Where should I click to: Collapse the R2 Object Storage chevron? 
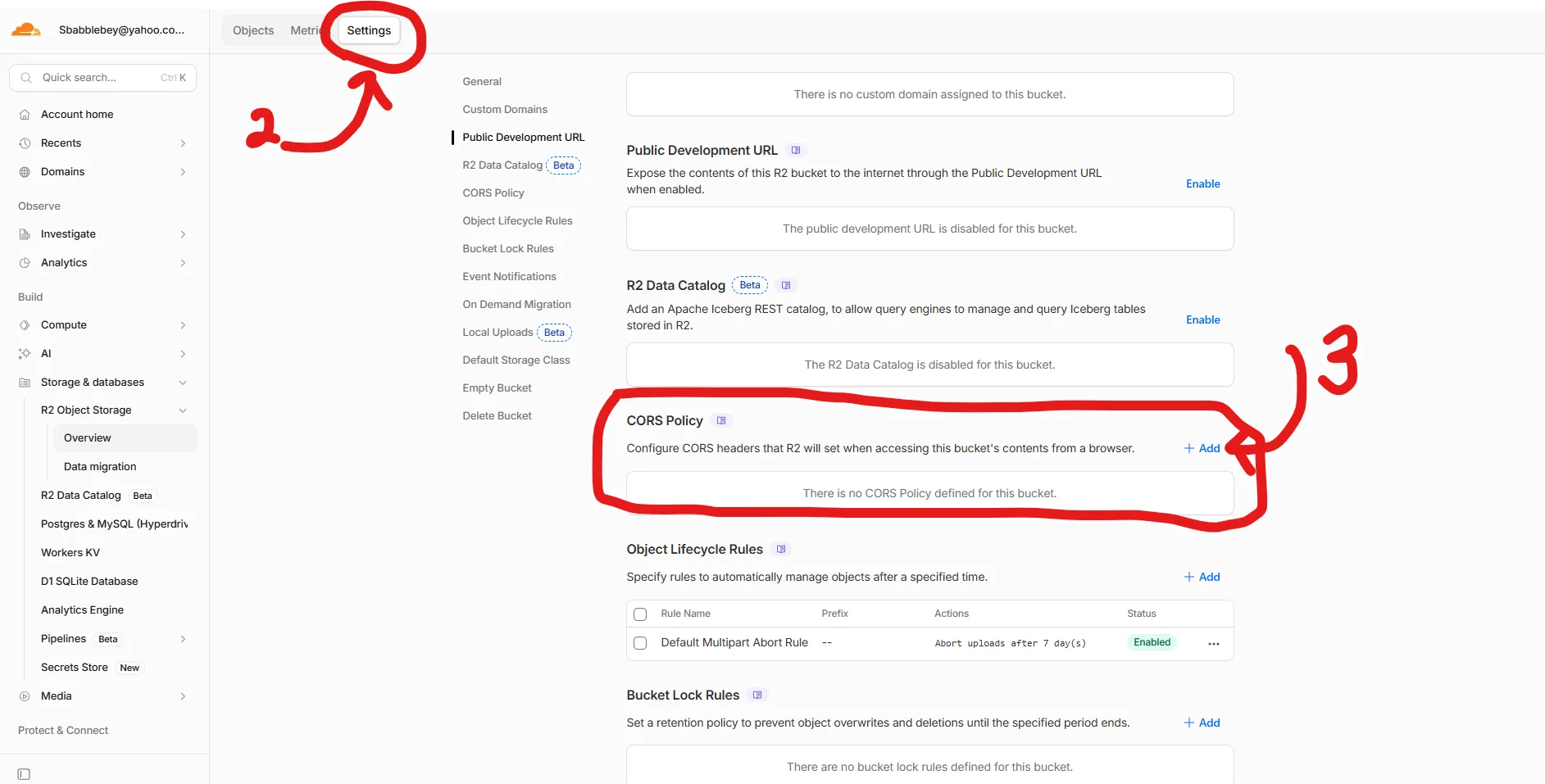183,410
